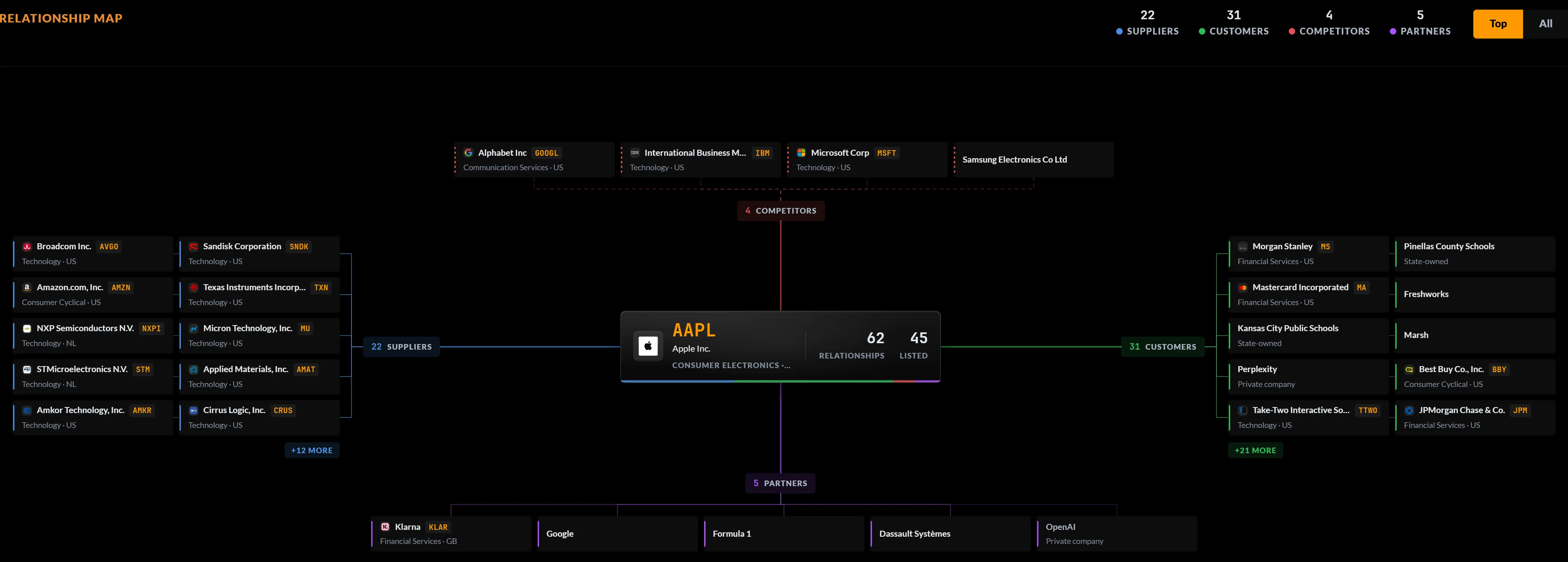Click the Sandisk Corporation logo icon
This screenshot has height=562, width=1568.
193,246
